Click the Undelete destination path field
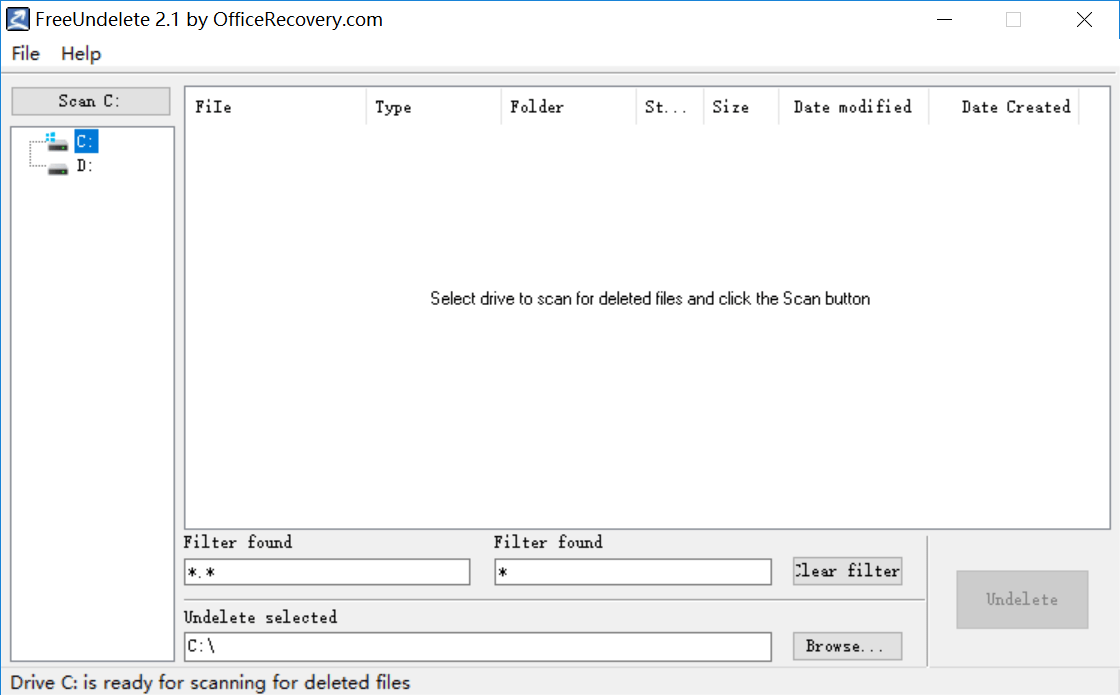The height and width of the screenshot is (695, 1120). coord(477,647)
